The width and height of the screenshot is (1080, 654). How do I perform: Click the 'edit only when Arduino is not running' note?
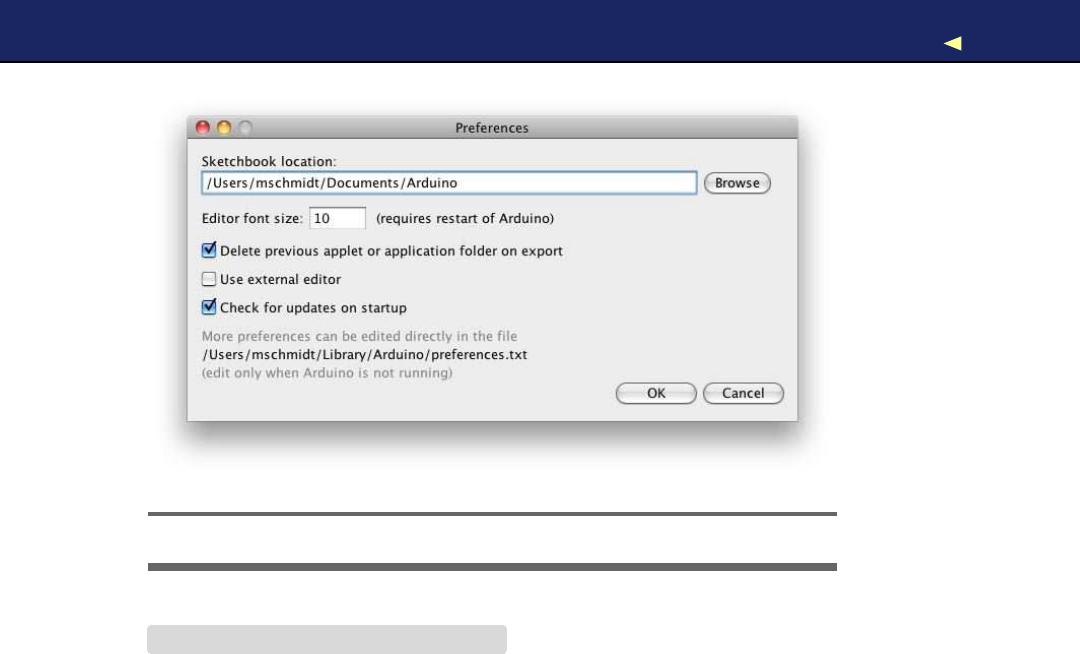[x=327, y=373]
